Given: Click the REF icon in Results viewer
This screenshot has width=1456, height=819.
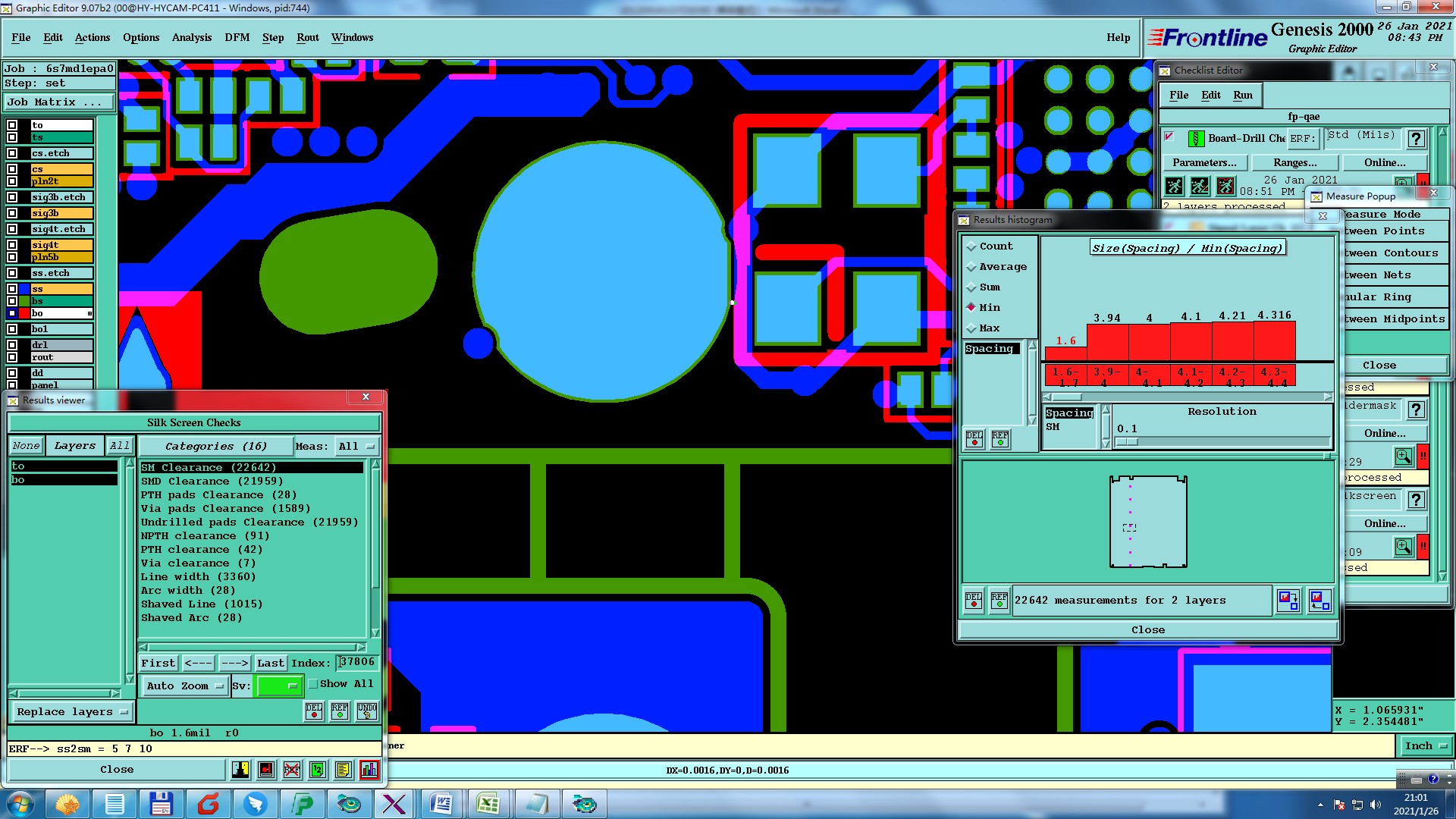Looking at the screenshot, I should click(340, 711).
